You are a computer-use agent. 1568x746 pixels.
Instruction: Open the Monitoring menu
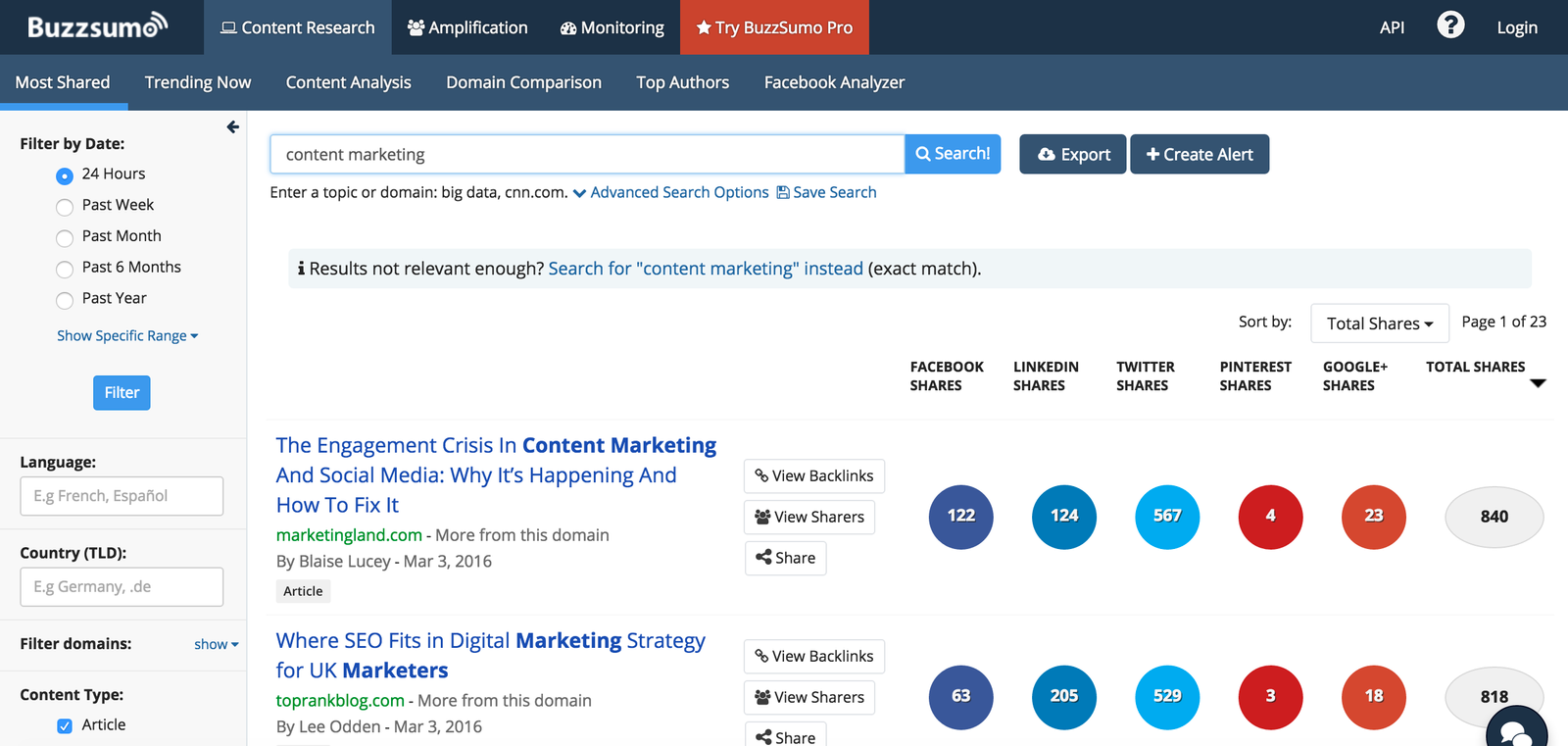(x=612, y=27)
